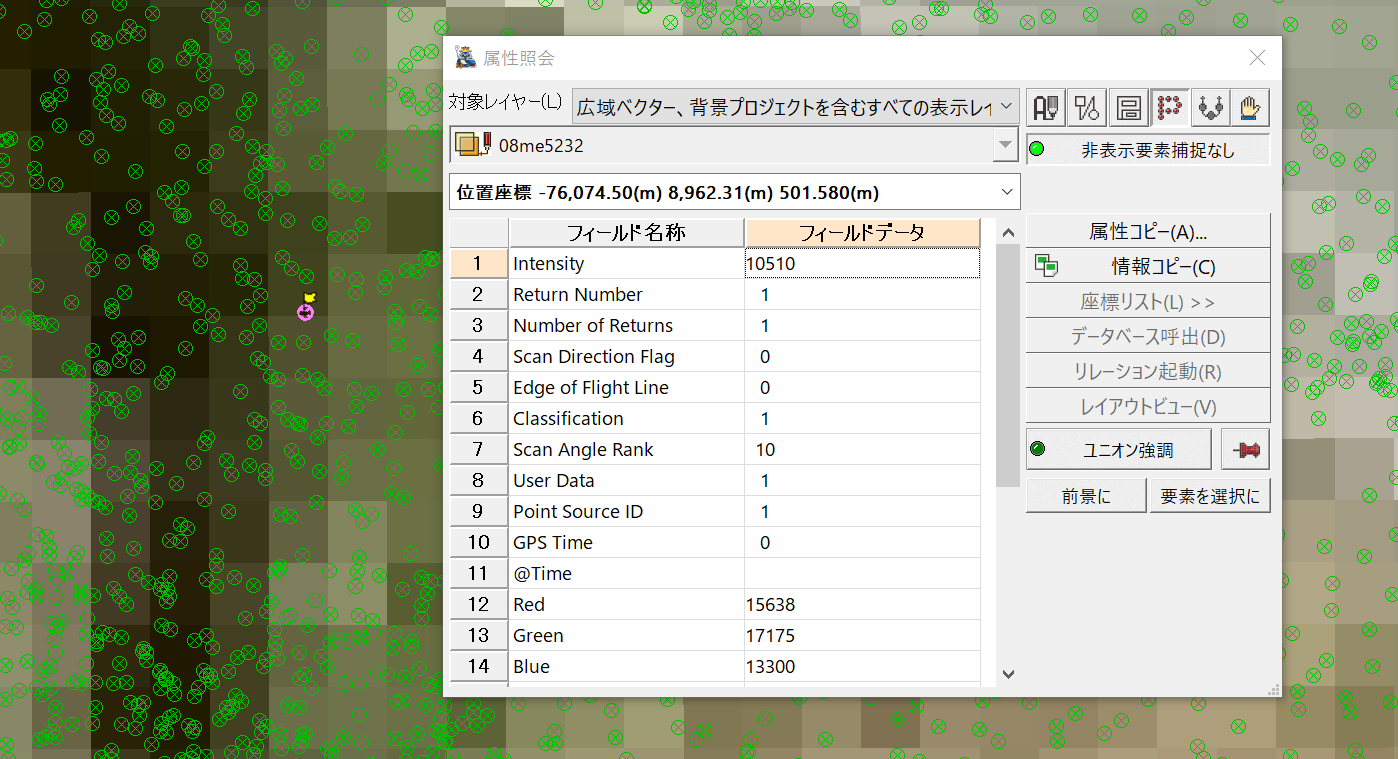
Task: Close the 属性照会 dialog
Action: [x=1257, y=58]
